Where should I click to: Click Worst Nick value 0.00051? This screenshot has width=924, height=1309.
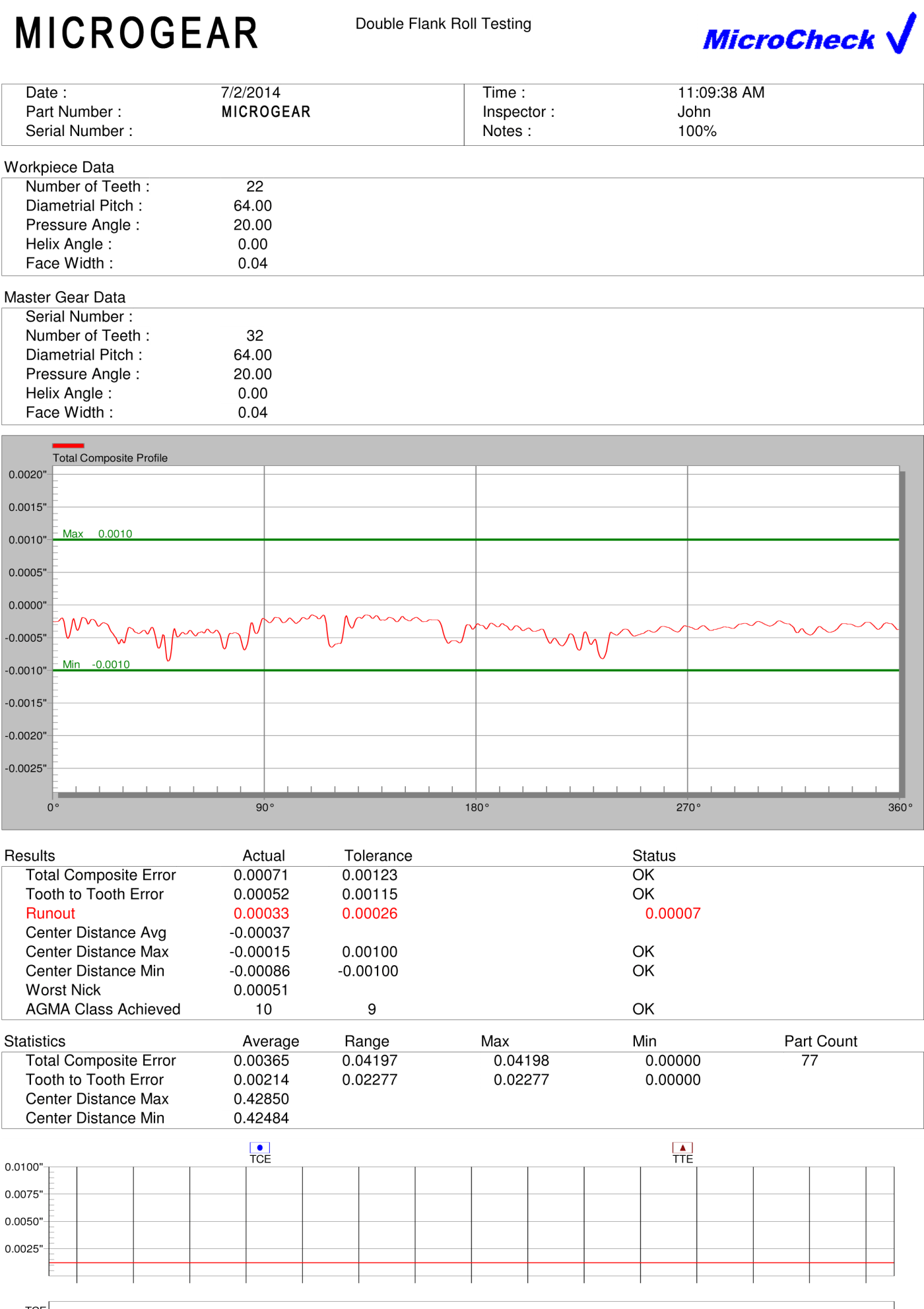tap(261, 990)
